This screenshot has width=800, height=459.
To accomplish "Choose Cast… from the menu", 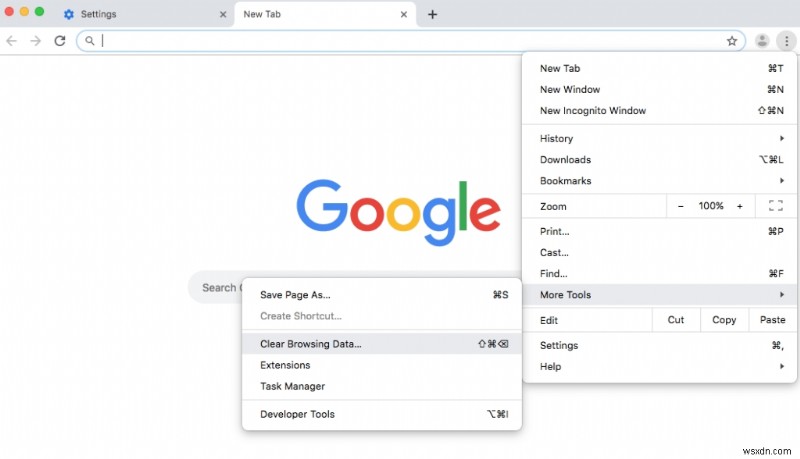I will (660, 252).
